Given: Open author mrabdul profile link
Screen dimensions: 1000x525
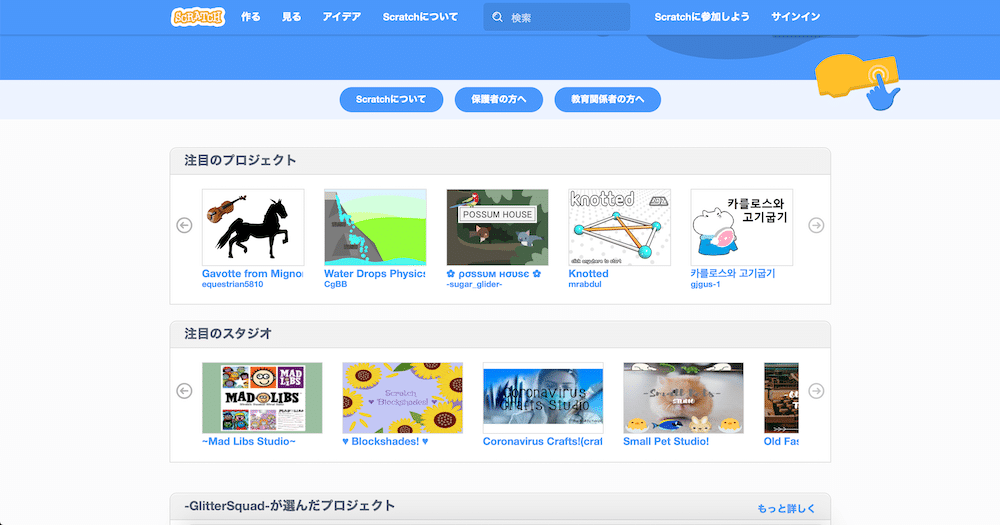Looking at the screenshot, I should point(585,285).
